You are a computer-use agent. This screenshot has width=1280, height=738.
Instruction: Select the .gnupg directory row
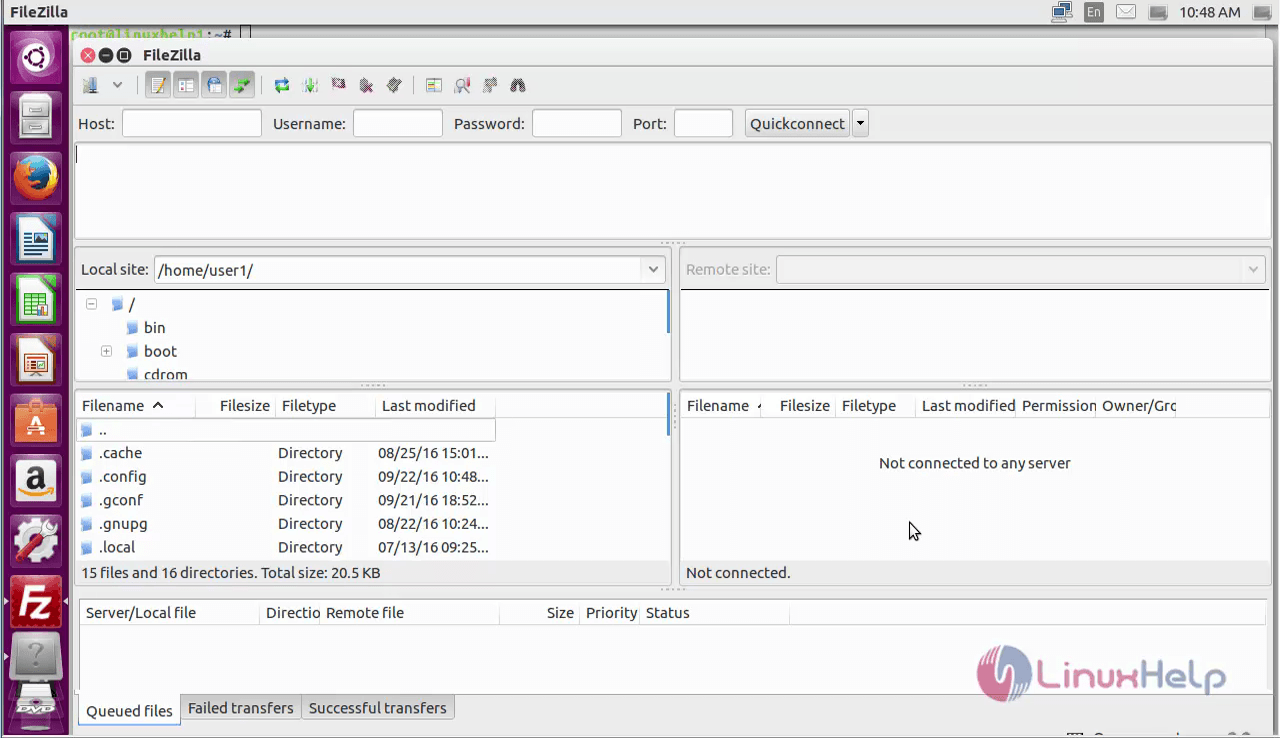point(286,524)
